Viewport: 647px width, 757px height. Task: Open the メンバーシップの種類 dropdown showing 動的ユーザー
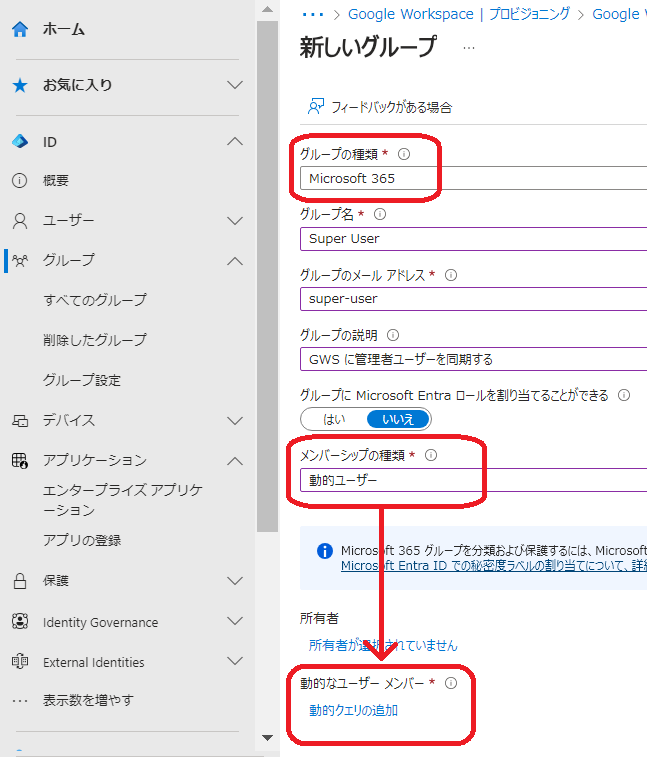[x=473, y=480]
